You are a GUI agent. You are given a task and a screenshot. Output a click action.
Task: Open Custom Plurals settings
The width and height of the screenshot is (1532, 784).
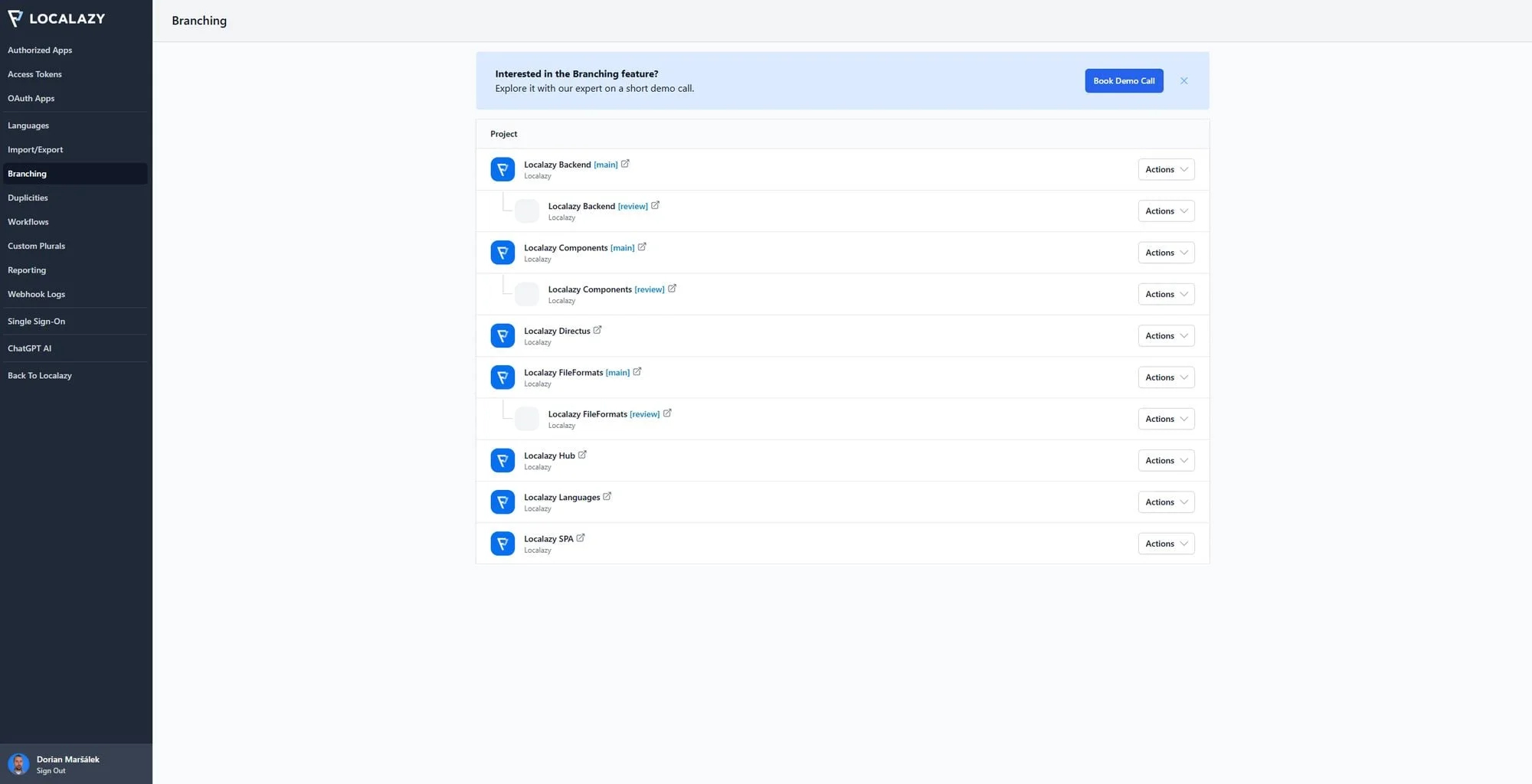(75, 246)
